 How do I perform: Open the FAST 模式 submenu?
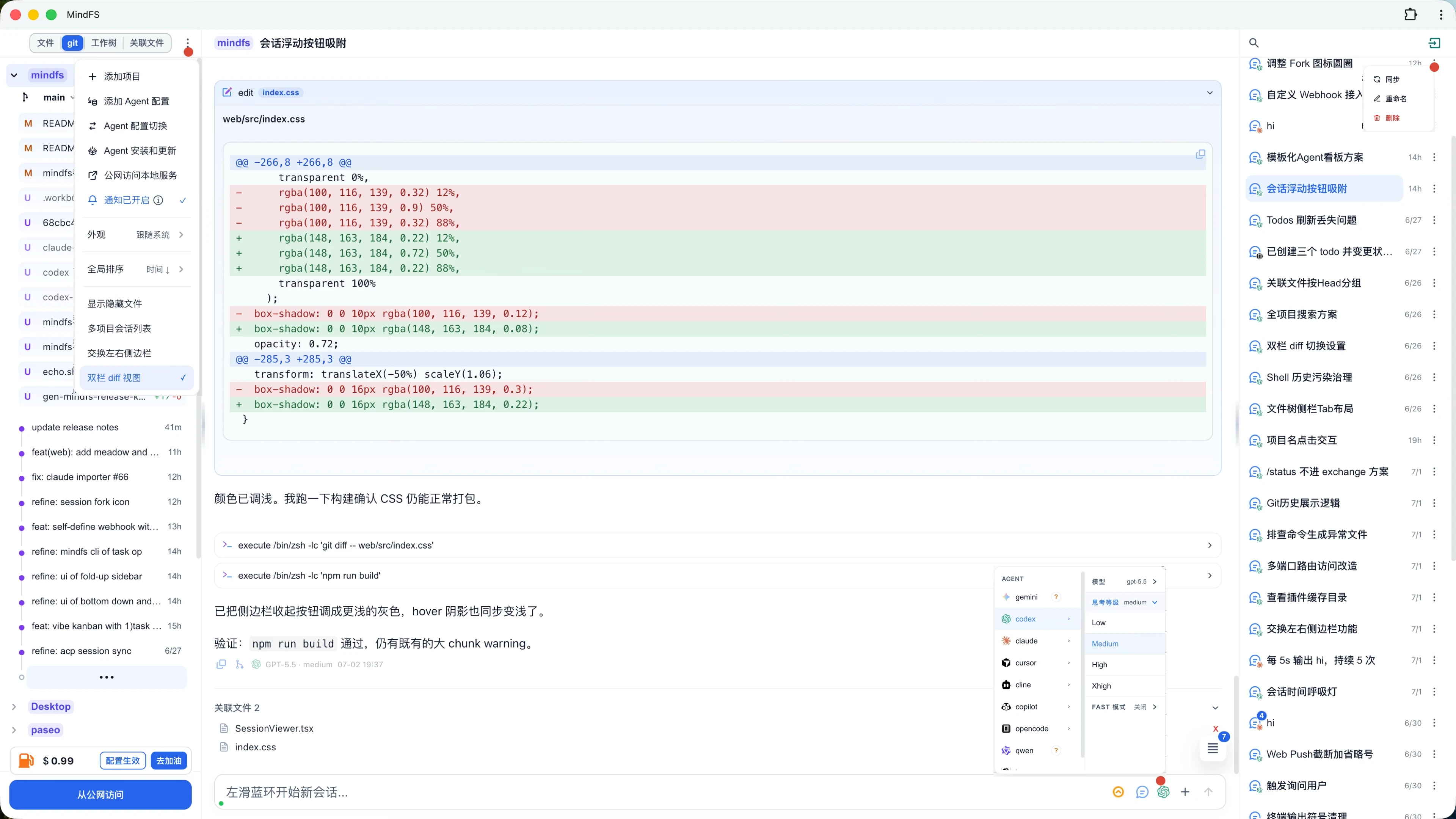tap(1125, 707)
